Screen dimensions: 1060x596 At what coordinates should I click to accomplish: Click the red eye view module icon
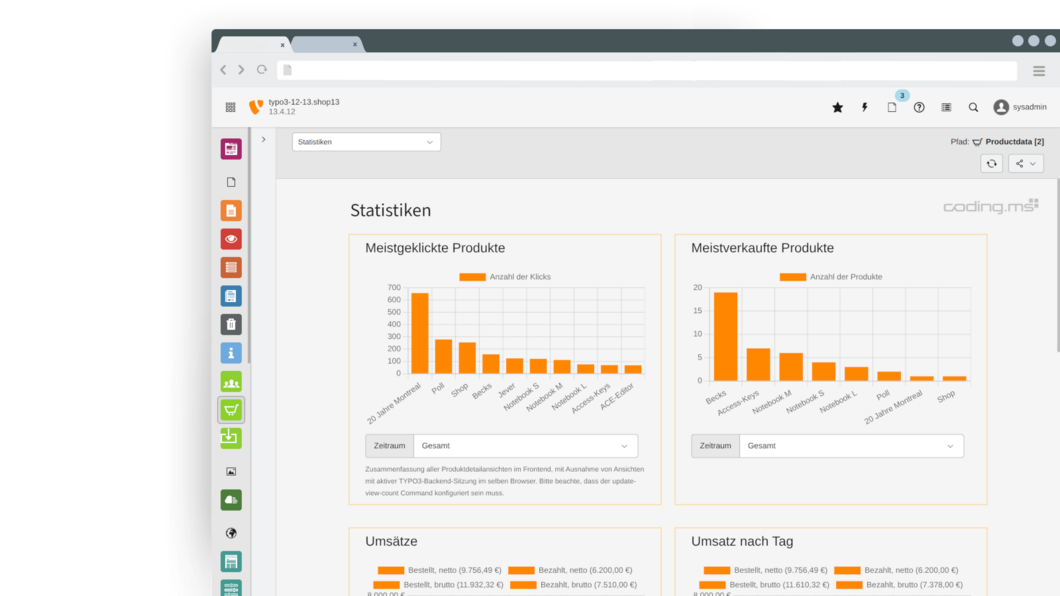click(x=230, y=238)
